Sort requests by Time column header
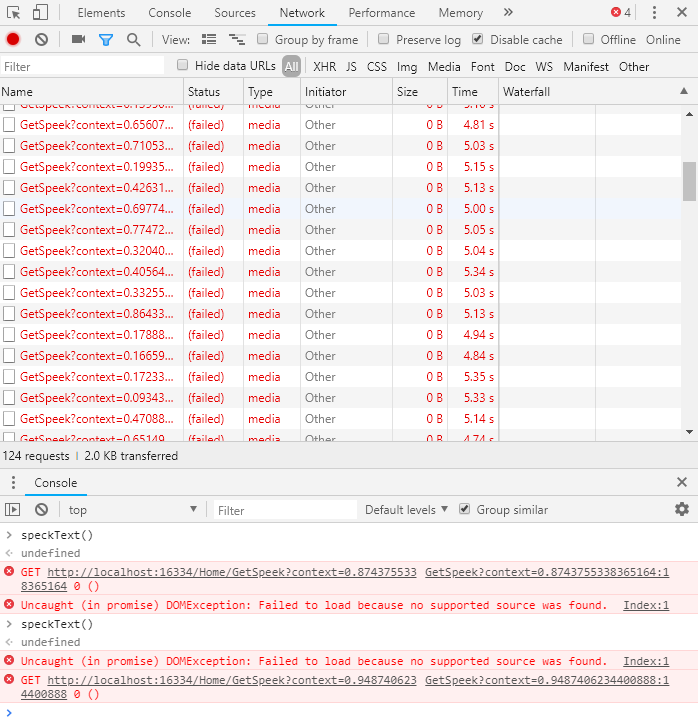 [473, 92]
